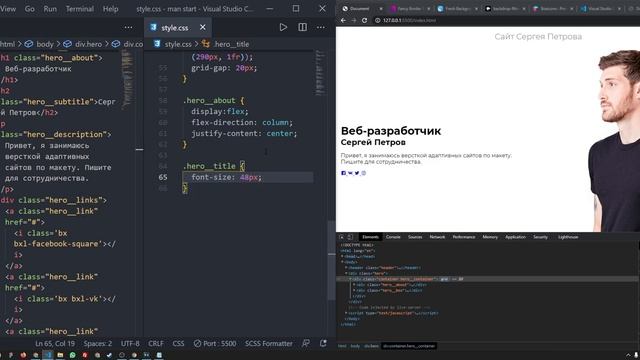Viewport: 640px width, 360px height.
Task: Click CRLF end-of-line status item
Action: tap(156, 344)
